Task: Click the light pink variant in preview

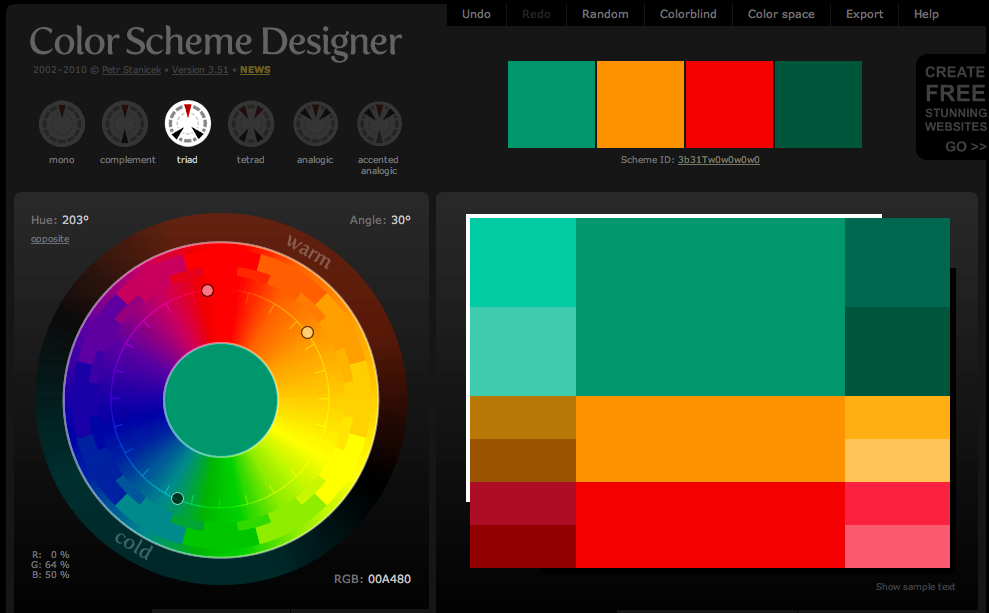Action: click(898, 546)
